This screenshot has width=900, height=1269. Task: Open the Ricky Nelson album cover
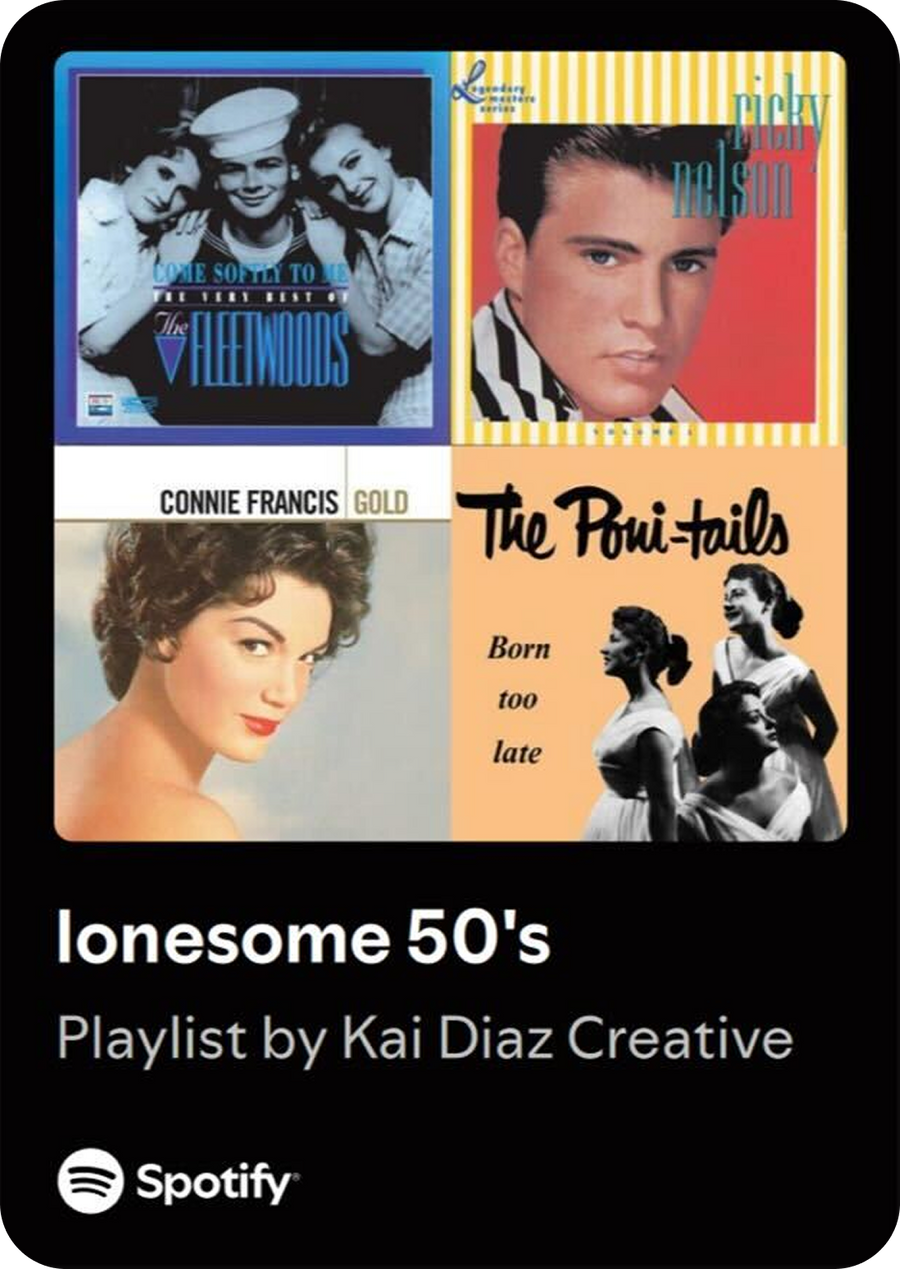[x=648, y=247]
